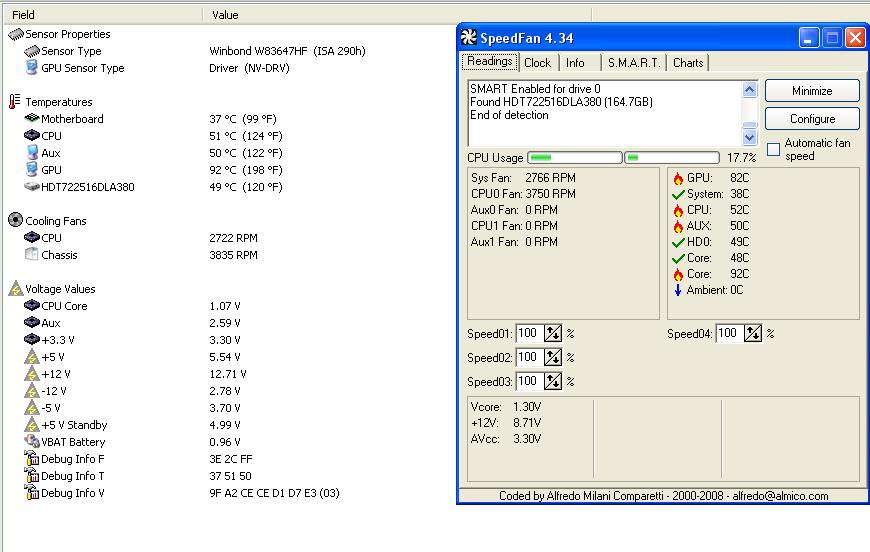Screen dimensions: 870x552
Task: Click the -12 V voltage icon
Action: tap(32, 391)
